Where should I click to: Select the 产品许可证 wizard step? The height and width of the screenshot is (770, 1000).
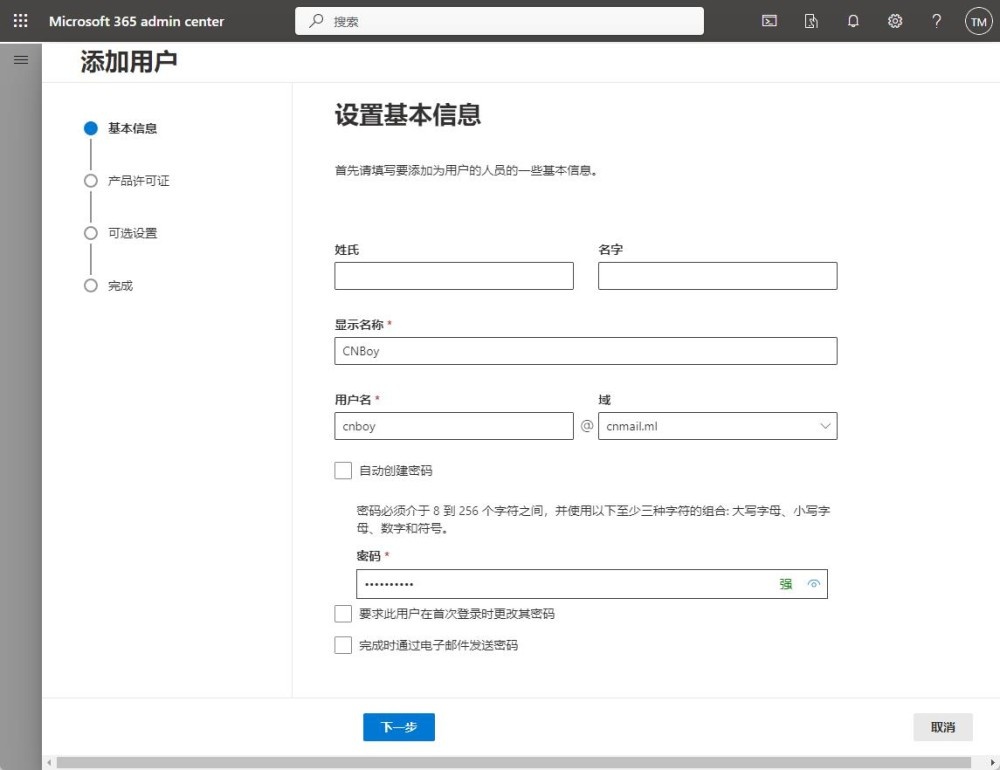138,181
